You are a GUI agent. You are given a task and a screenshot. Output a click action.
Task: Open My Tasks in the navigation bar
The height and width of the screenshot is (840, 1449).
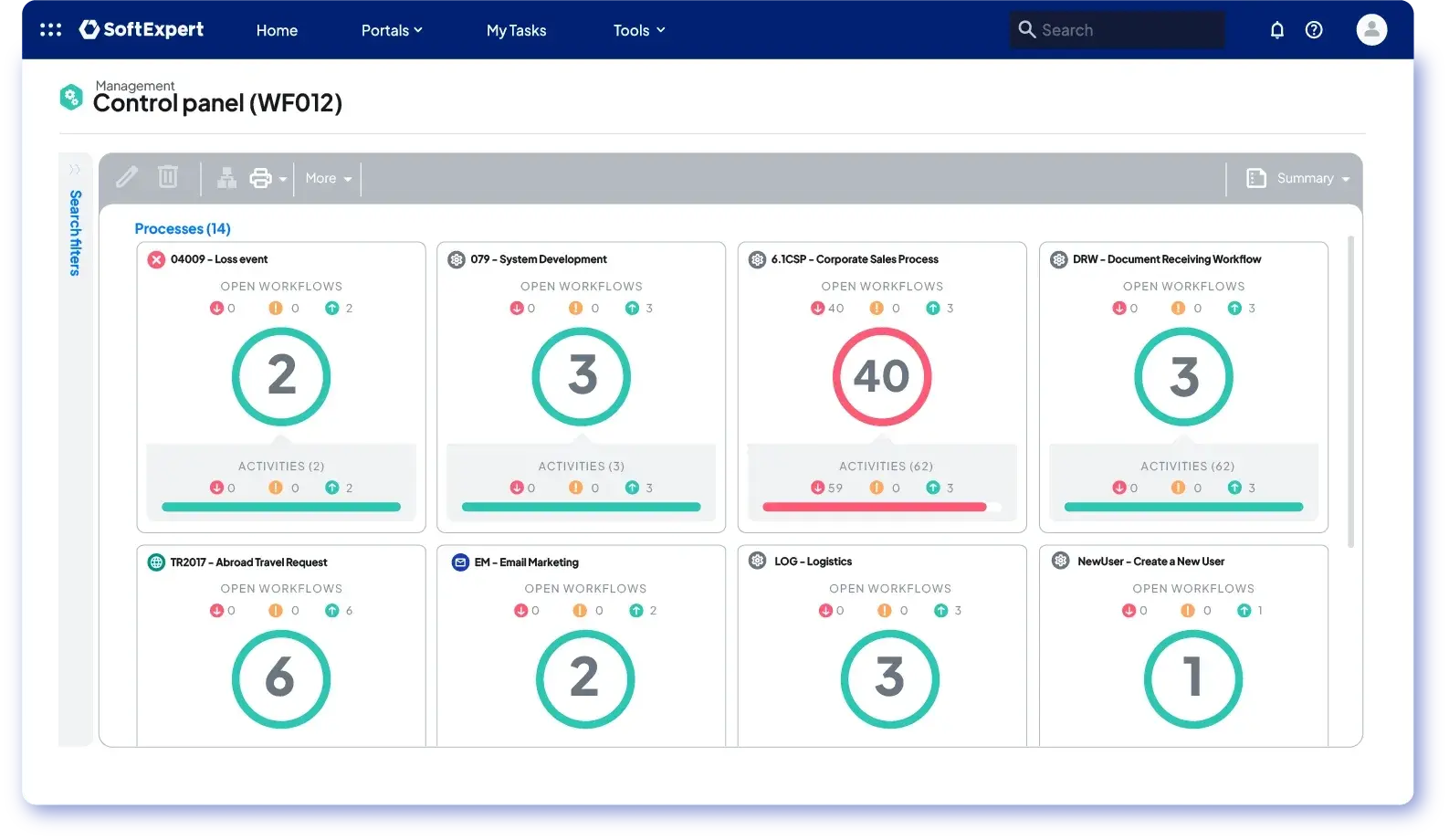(x=516, y=30)
